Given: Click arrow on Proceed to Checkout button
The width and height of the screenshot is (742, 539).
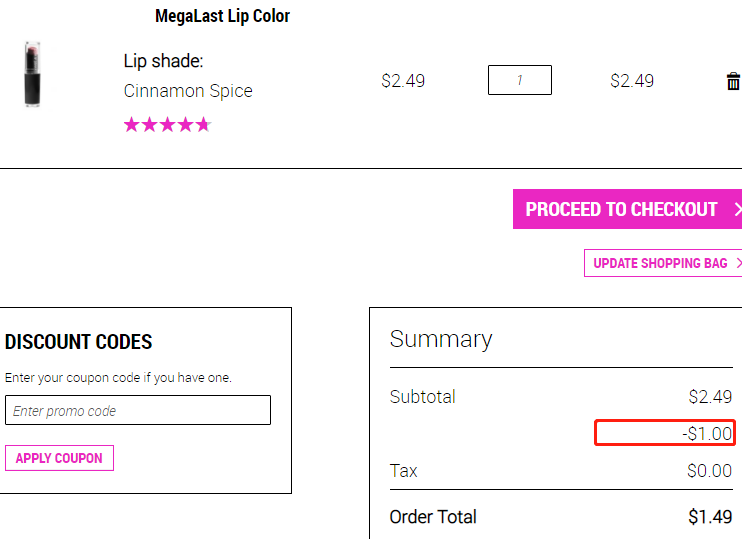Looking at the screenshot, I should click(x=738, y=209).
